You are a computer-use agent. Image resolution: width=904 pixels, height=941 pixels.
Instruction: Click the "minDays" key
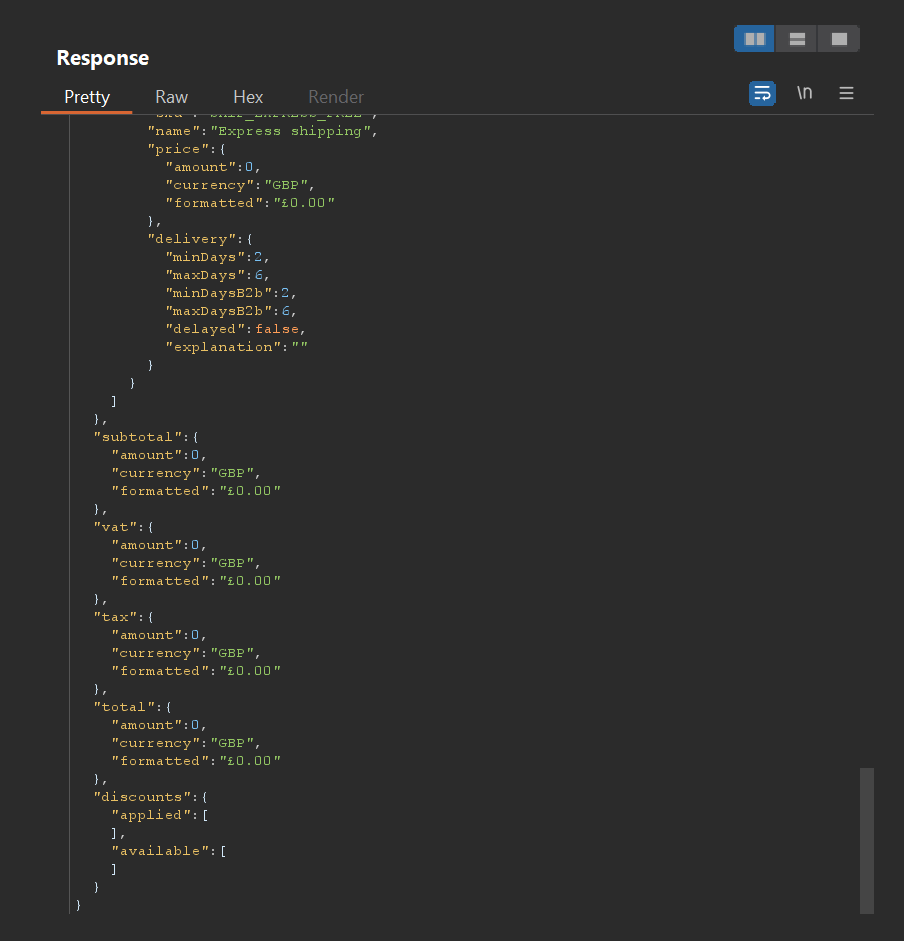coord(205,257)
